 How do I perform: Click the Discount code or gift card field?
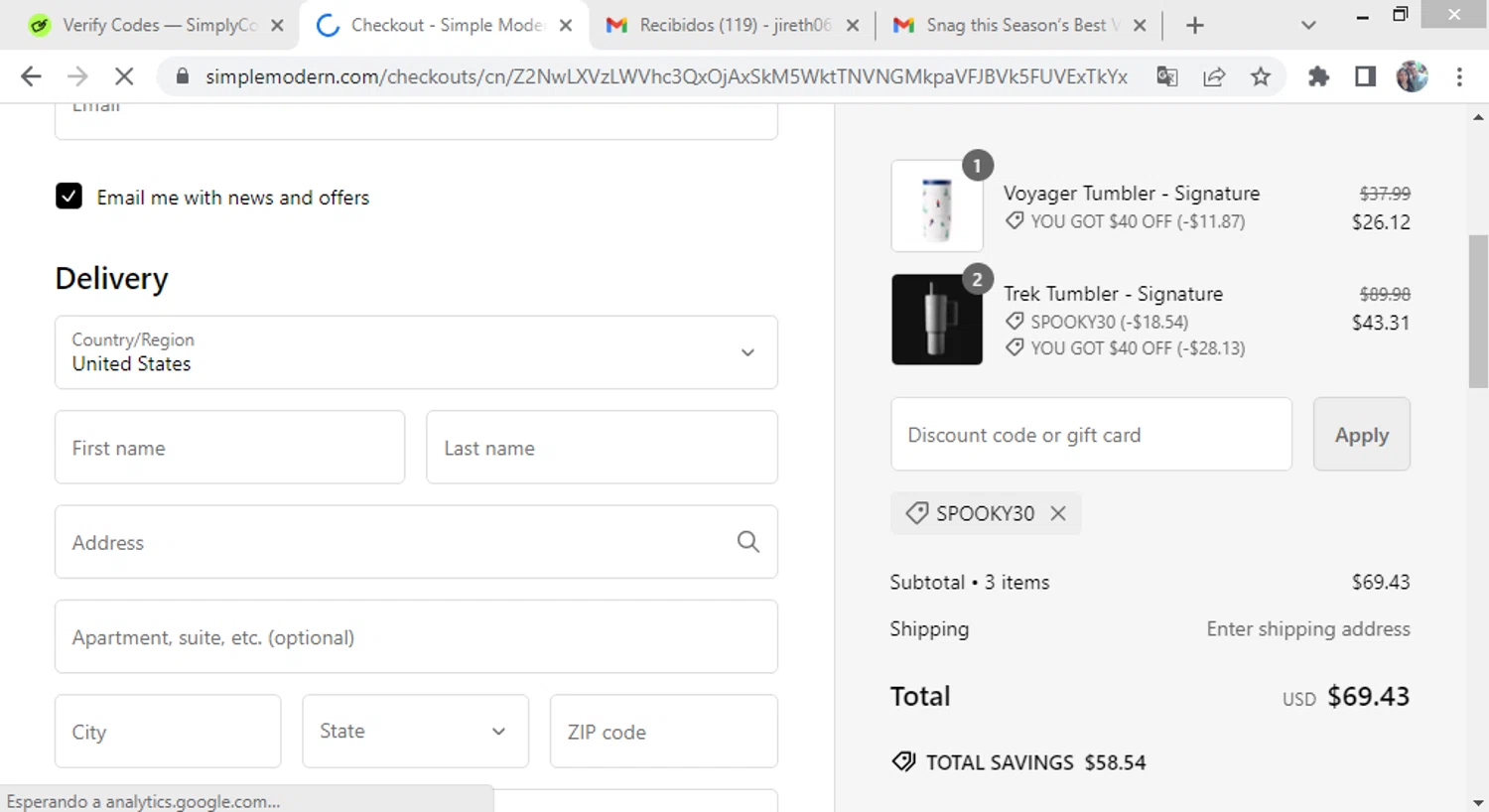(1091, 435)
